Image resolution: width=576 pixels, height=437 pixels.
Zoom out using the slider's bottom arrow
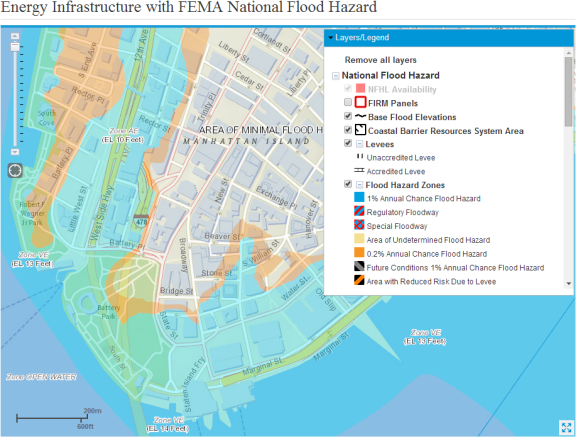point(15,152)
